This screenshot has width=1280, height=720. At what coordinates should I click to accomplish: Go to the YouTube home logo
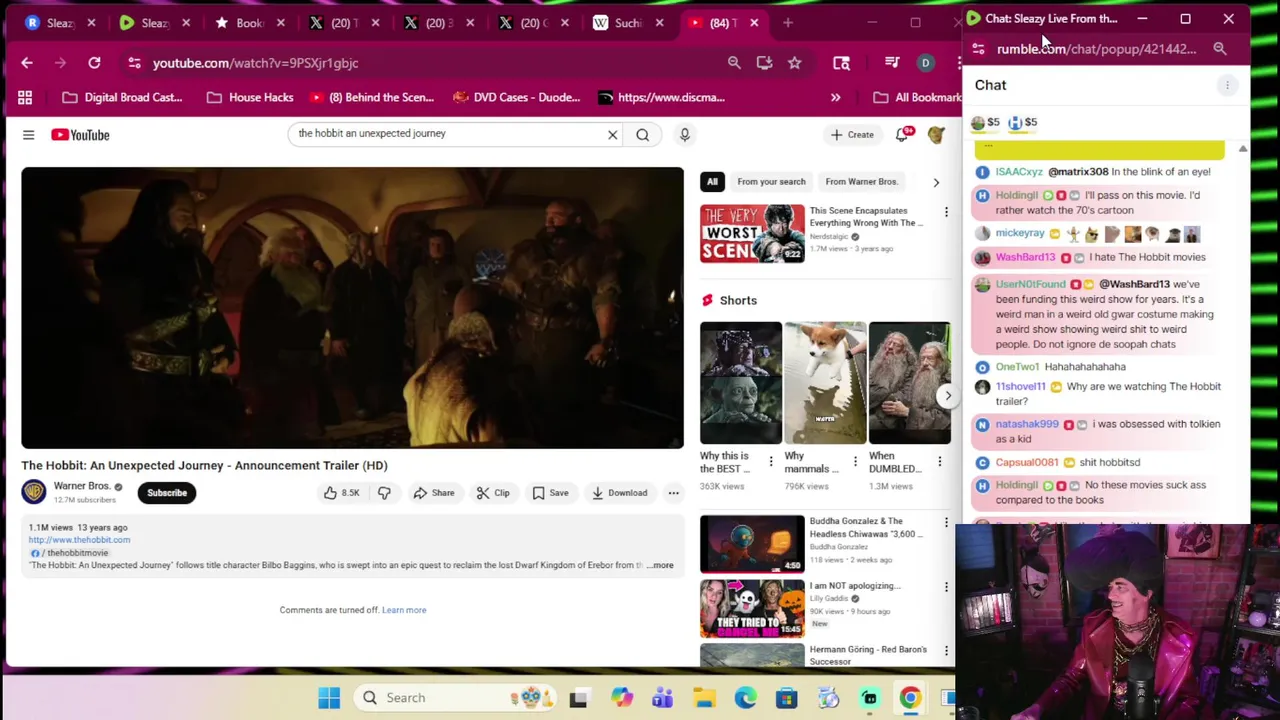tap(80, 135)
